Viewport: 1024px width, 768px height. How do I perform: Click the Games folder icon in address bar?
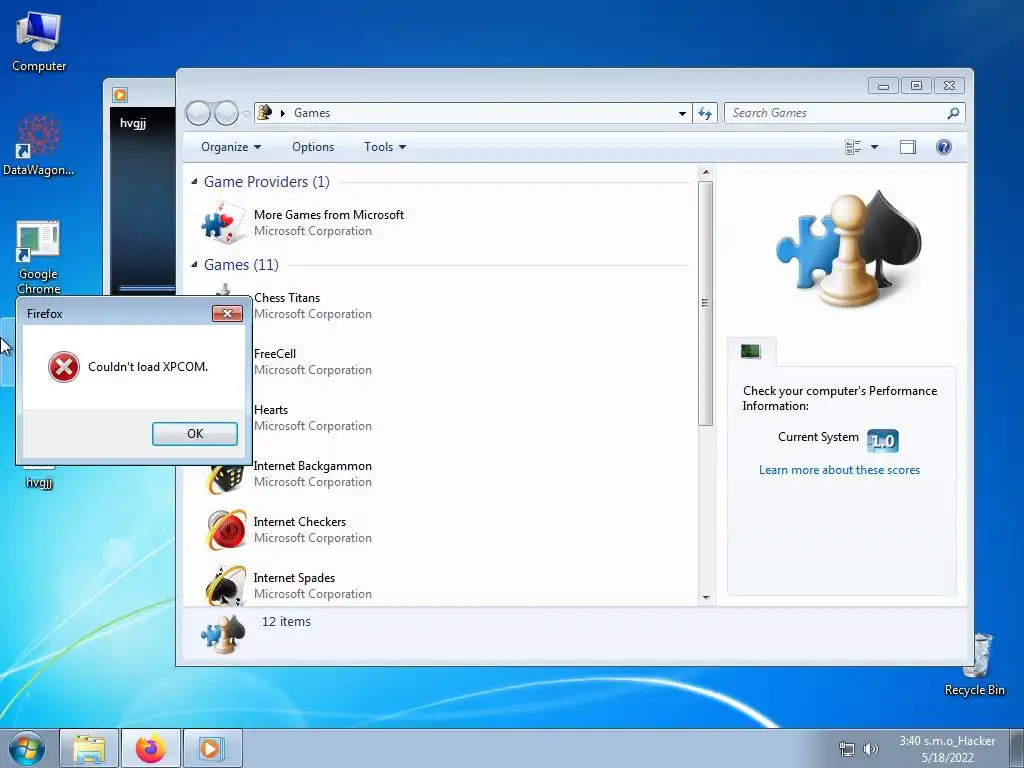264,112
